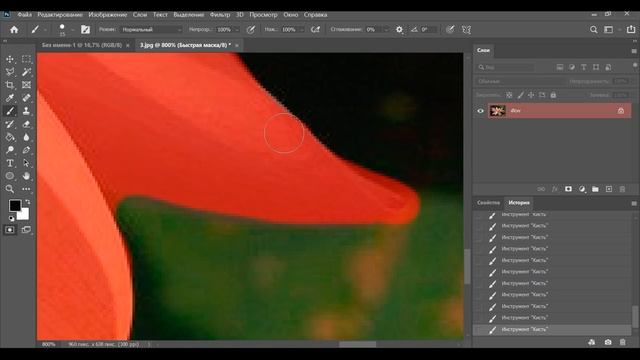Select the Healing Brush tool
The height and width of the screenshot is (360, 640).
pos(26,98)
